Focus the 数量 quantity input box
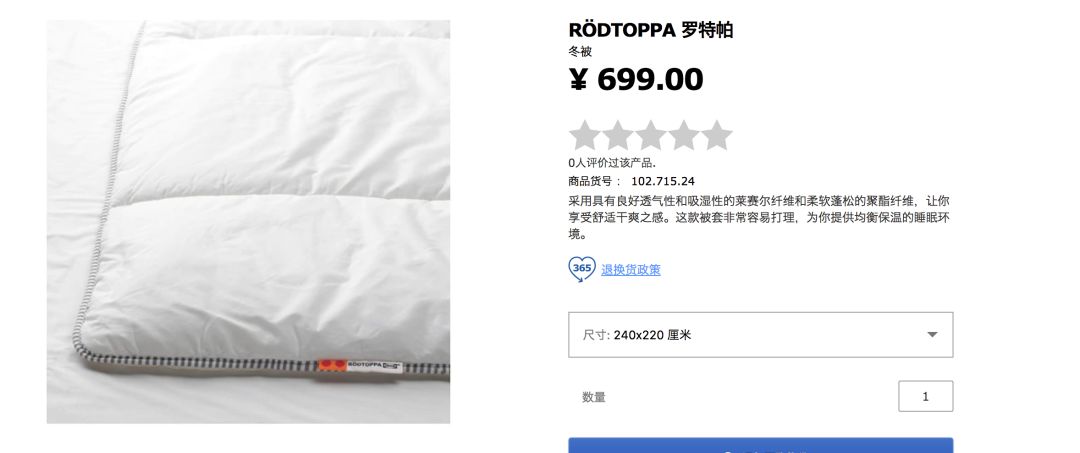This screenshot has height=453, width=1080. (x=925, y=397)
